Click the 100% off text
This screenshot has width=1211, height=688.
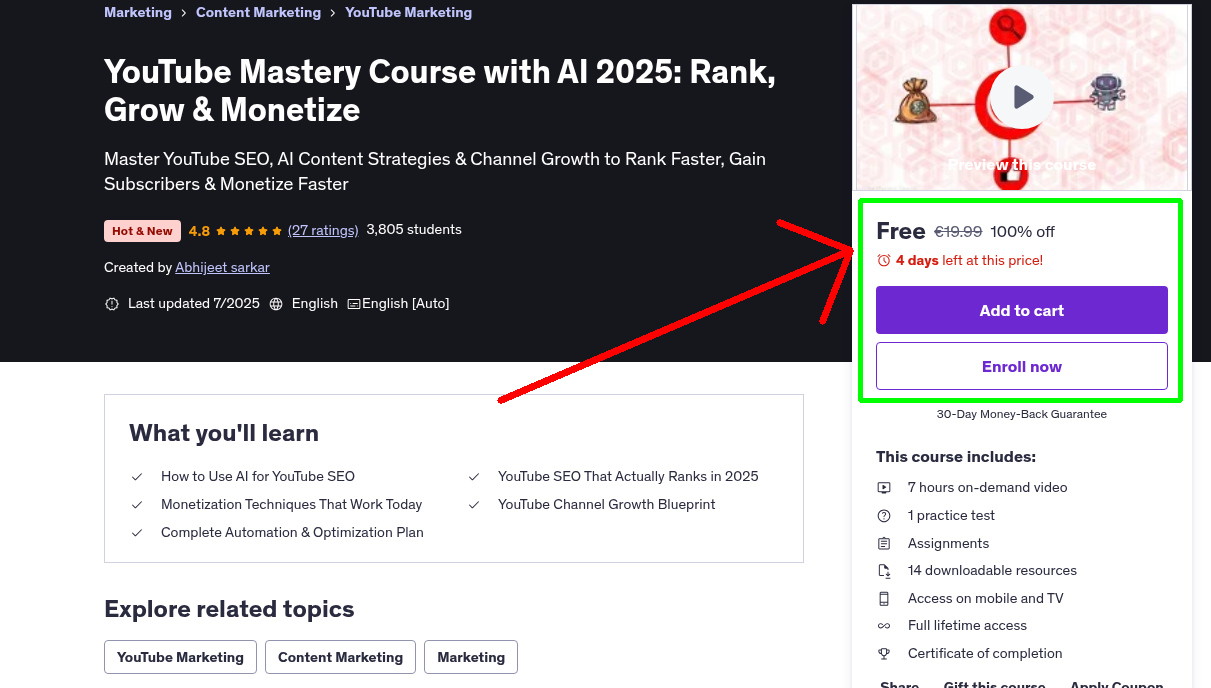pos(1022,232)
